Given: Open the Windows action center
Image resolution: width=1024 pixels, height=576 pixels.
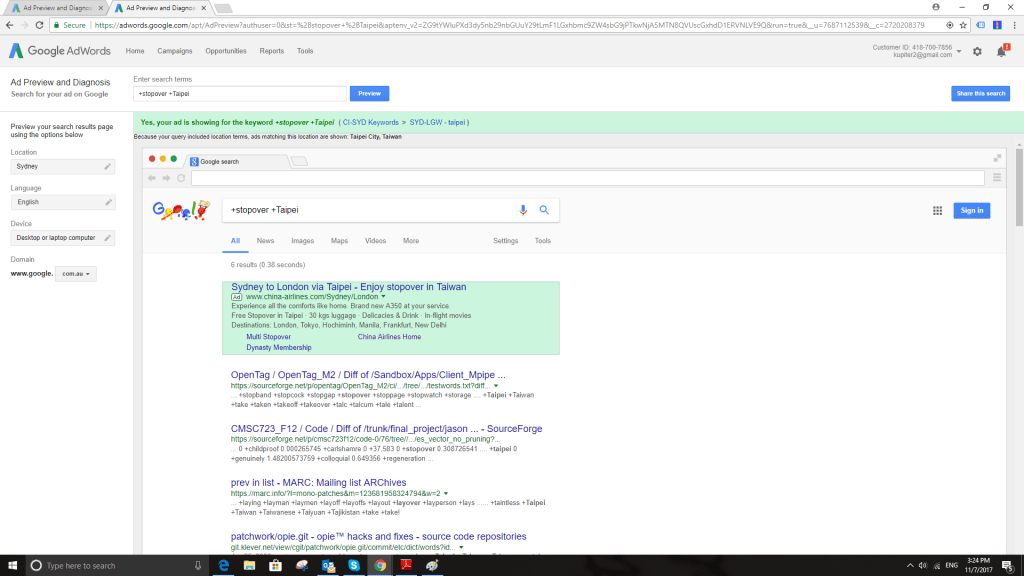Looking at the screenshot, I should click(x=1008, y=566).
